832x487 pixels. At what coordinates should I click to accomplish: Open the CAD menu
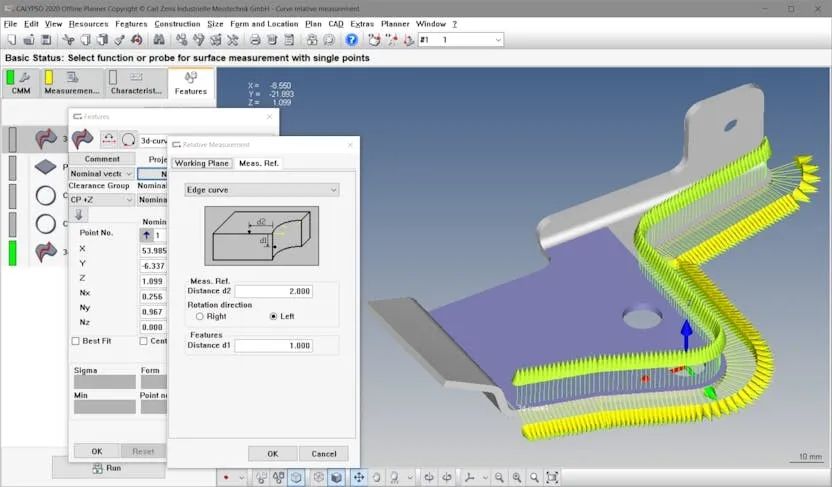tap(336, 24)
